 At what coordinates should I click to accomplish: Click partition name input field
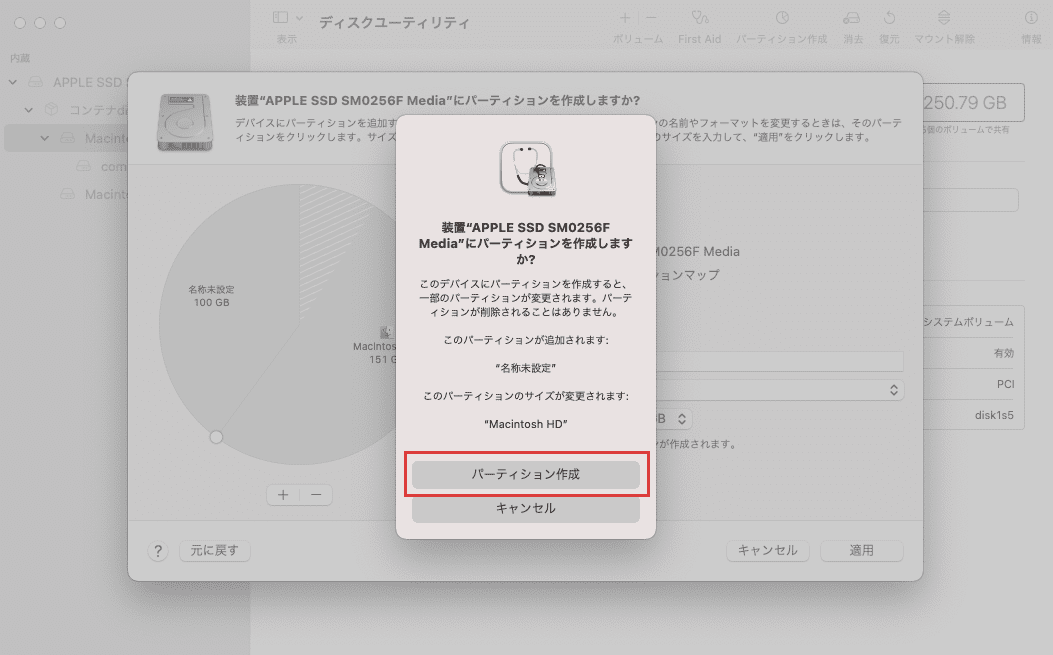coord(780,361)
